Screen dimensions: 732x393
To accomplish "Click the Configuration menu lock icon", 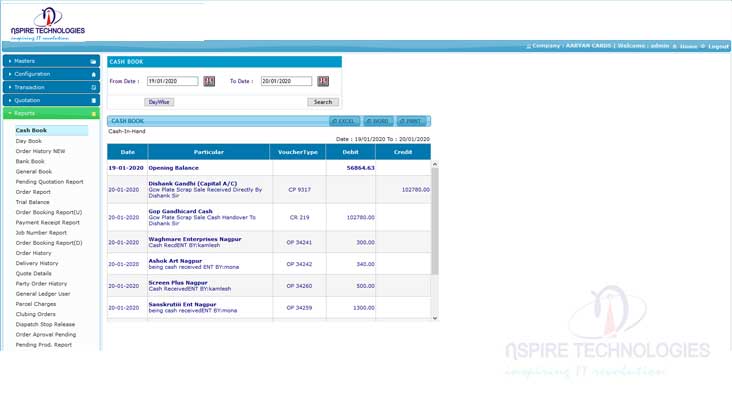I will point(93,74).
